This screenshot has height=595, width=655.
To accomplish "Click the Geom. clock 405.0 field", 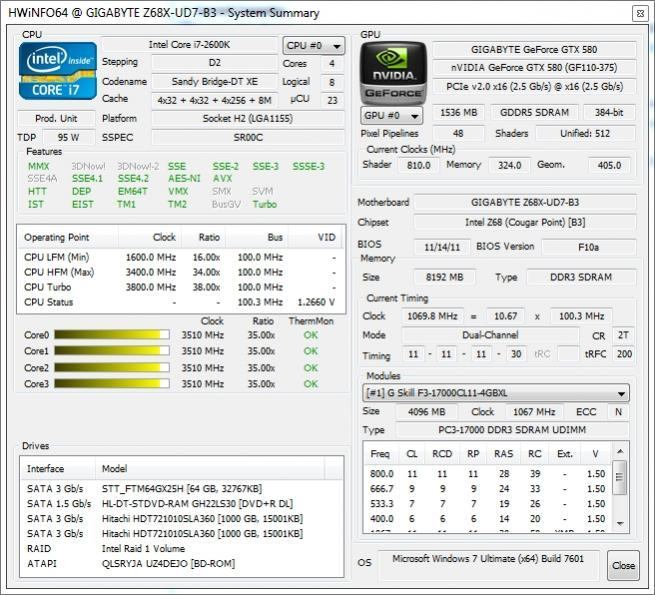I will coord(609,165).
